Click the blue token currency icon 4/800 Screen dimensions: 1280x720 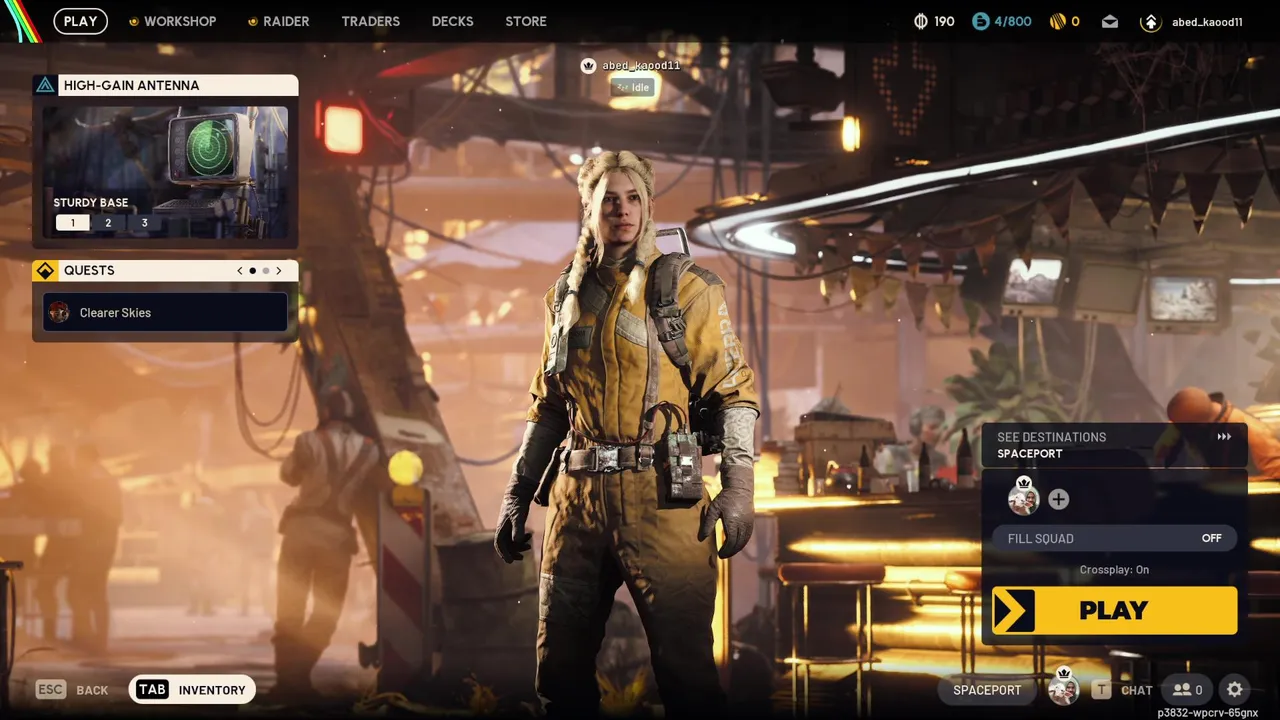(981, 21)
